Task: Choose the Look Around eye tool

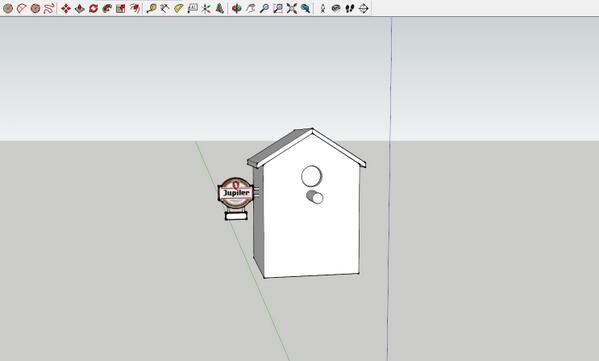Action: tap(336, 8)
